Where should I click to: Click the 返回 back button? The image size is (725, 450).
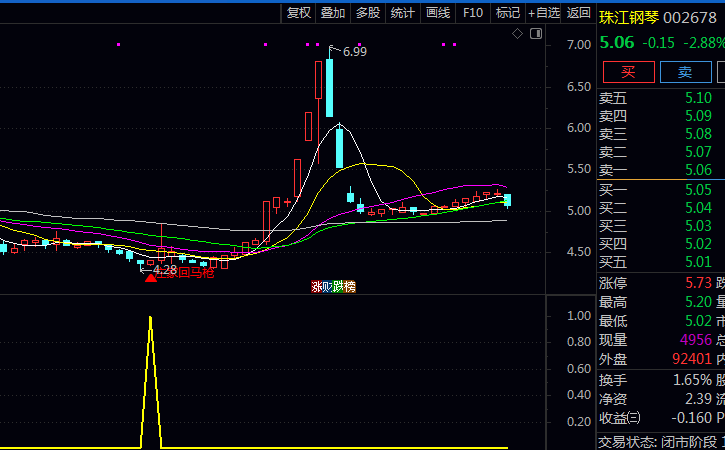pyautogui.click(x=578, y=13)
